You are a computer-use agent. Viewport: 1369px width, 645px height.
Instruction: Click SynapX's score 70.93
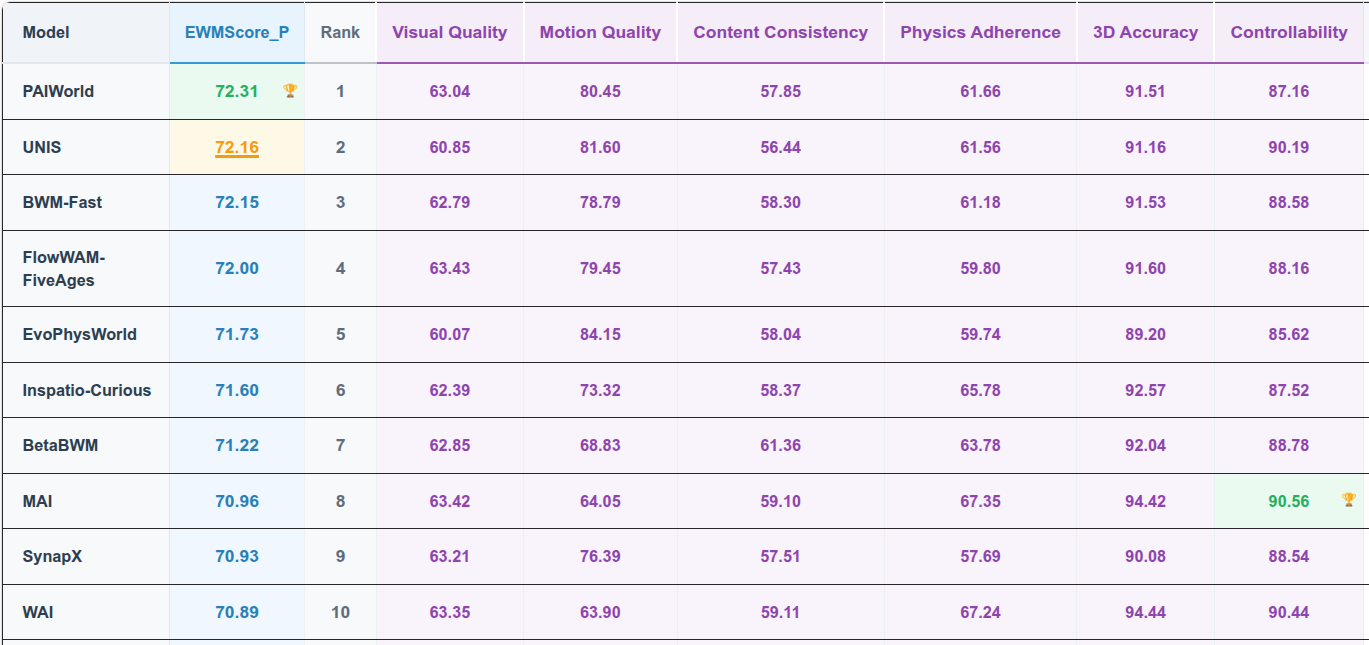coord(237,556)
